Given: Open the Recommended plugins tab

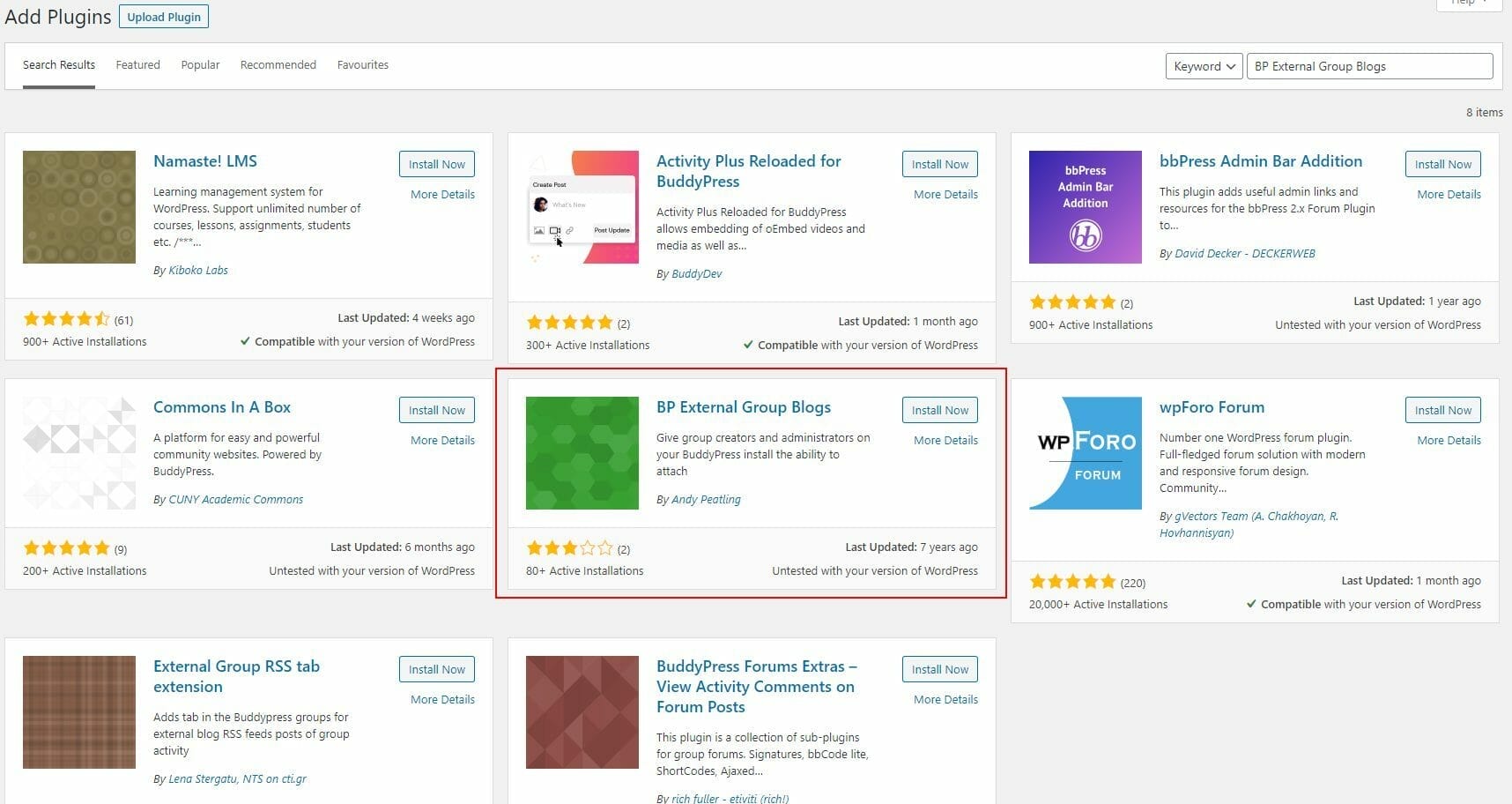Looking at the screenshot, I should point(278,65).
